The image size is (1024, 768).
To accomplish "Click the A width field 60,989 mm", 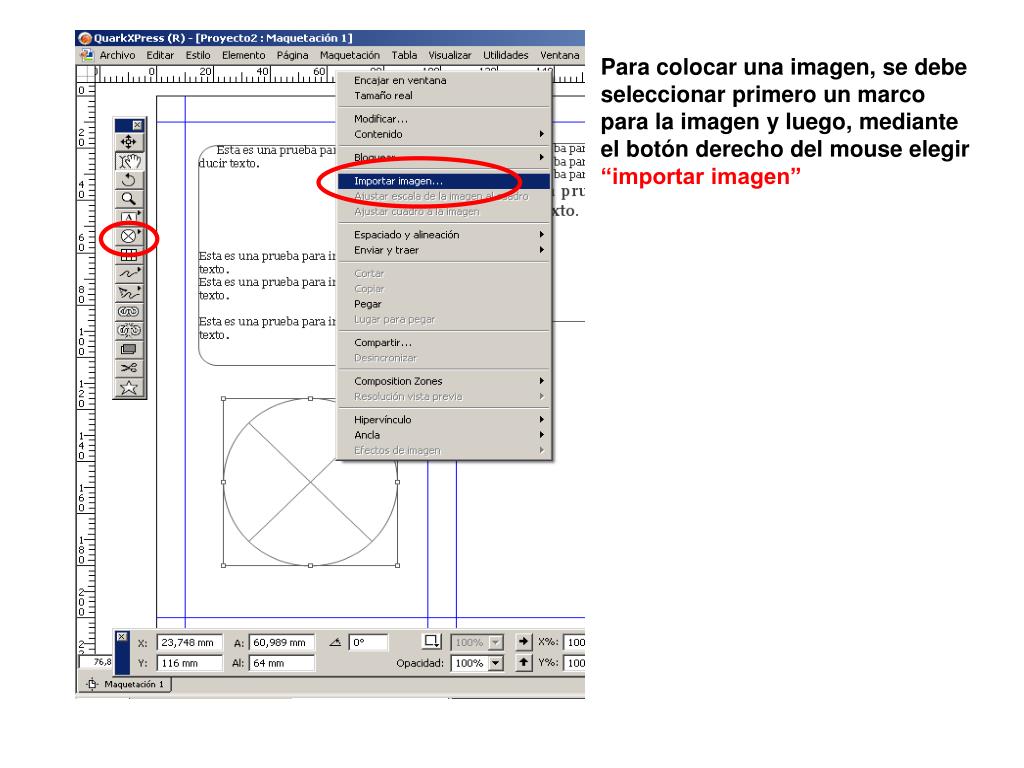I will (281, 643).
